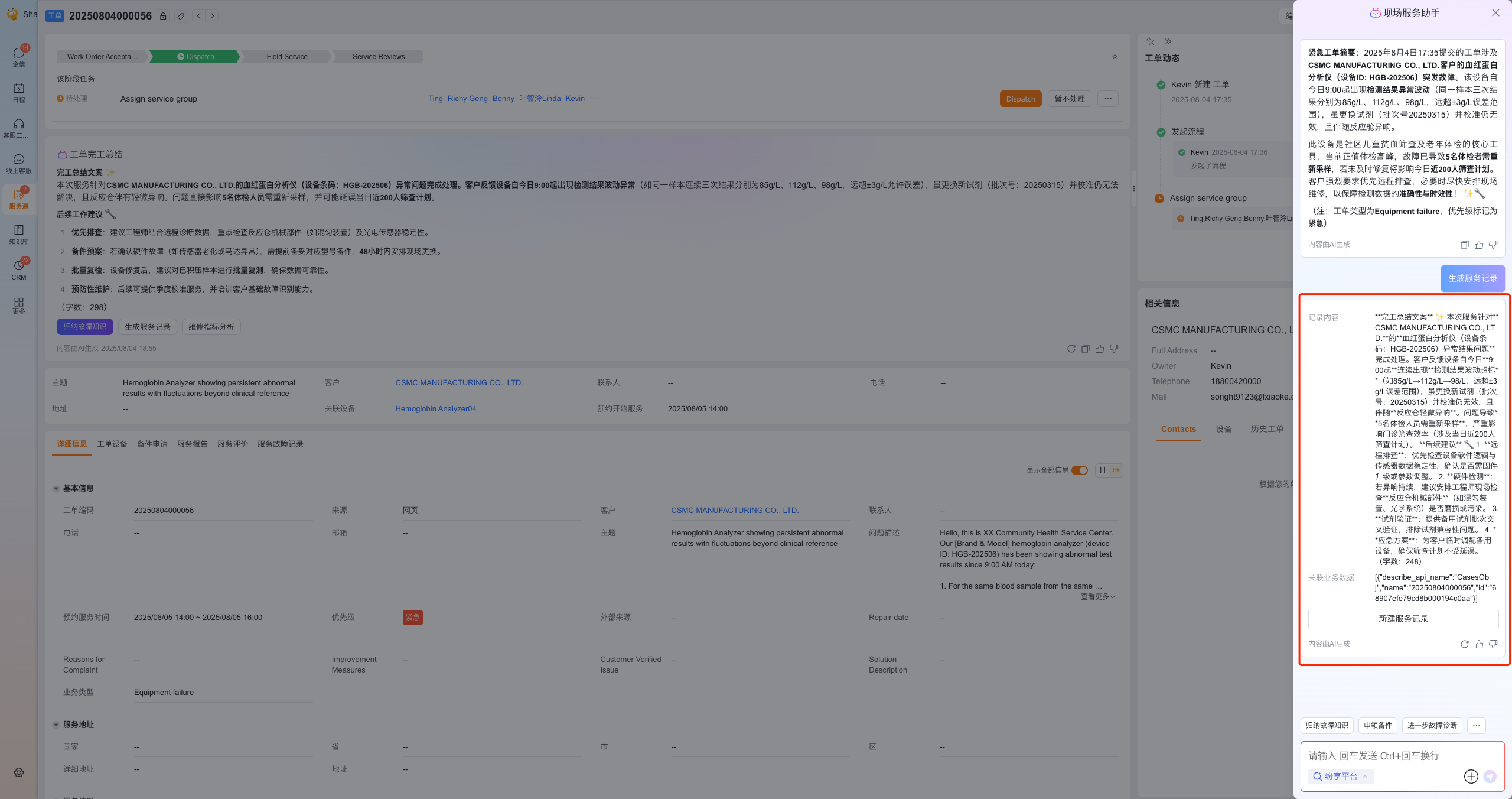Open settings gear in the left sidebar
This screenshot has width=1512, height=799.
19,772
